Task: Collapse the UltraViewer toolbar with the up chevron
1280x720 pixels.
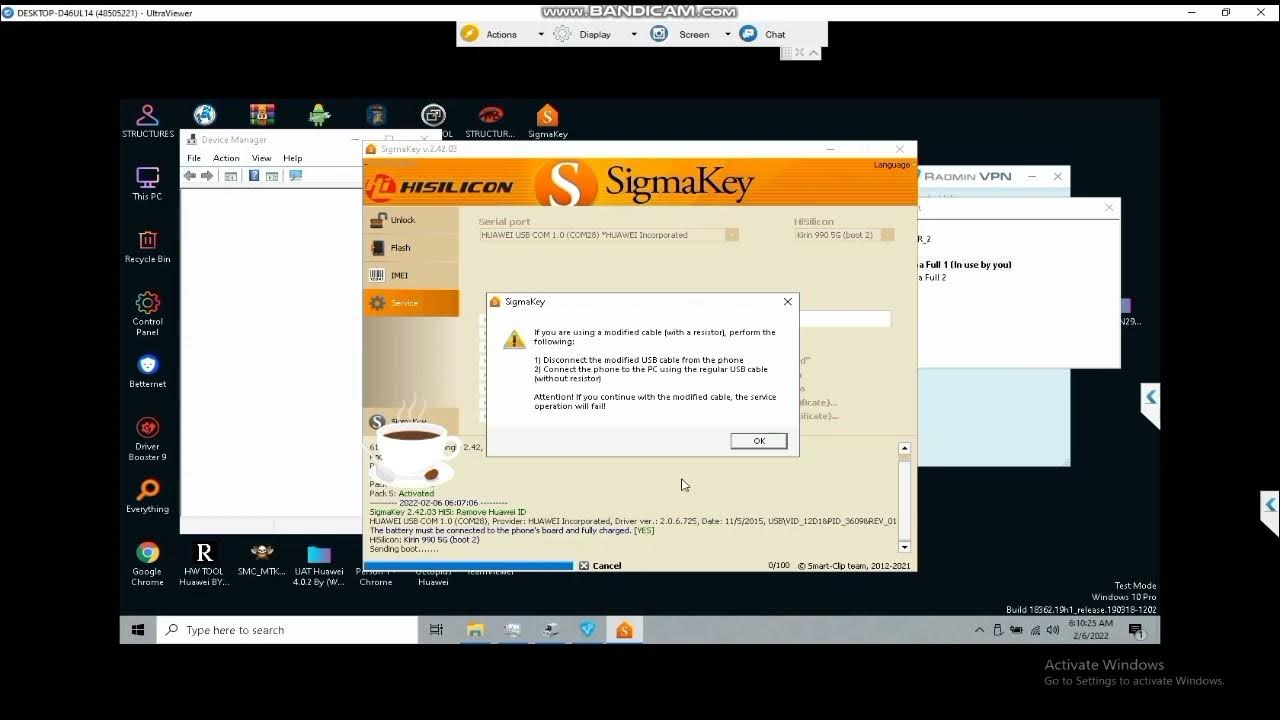Action: [x=813, y=53]
